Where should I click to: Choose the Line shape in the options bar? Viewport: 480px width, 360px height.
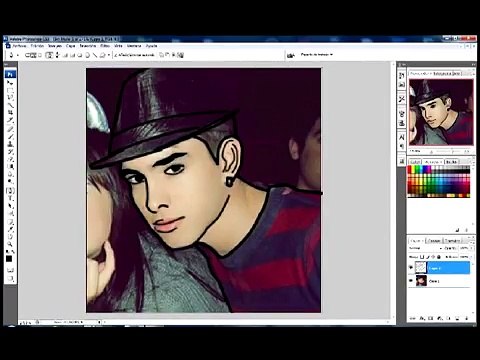(95, 55)
